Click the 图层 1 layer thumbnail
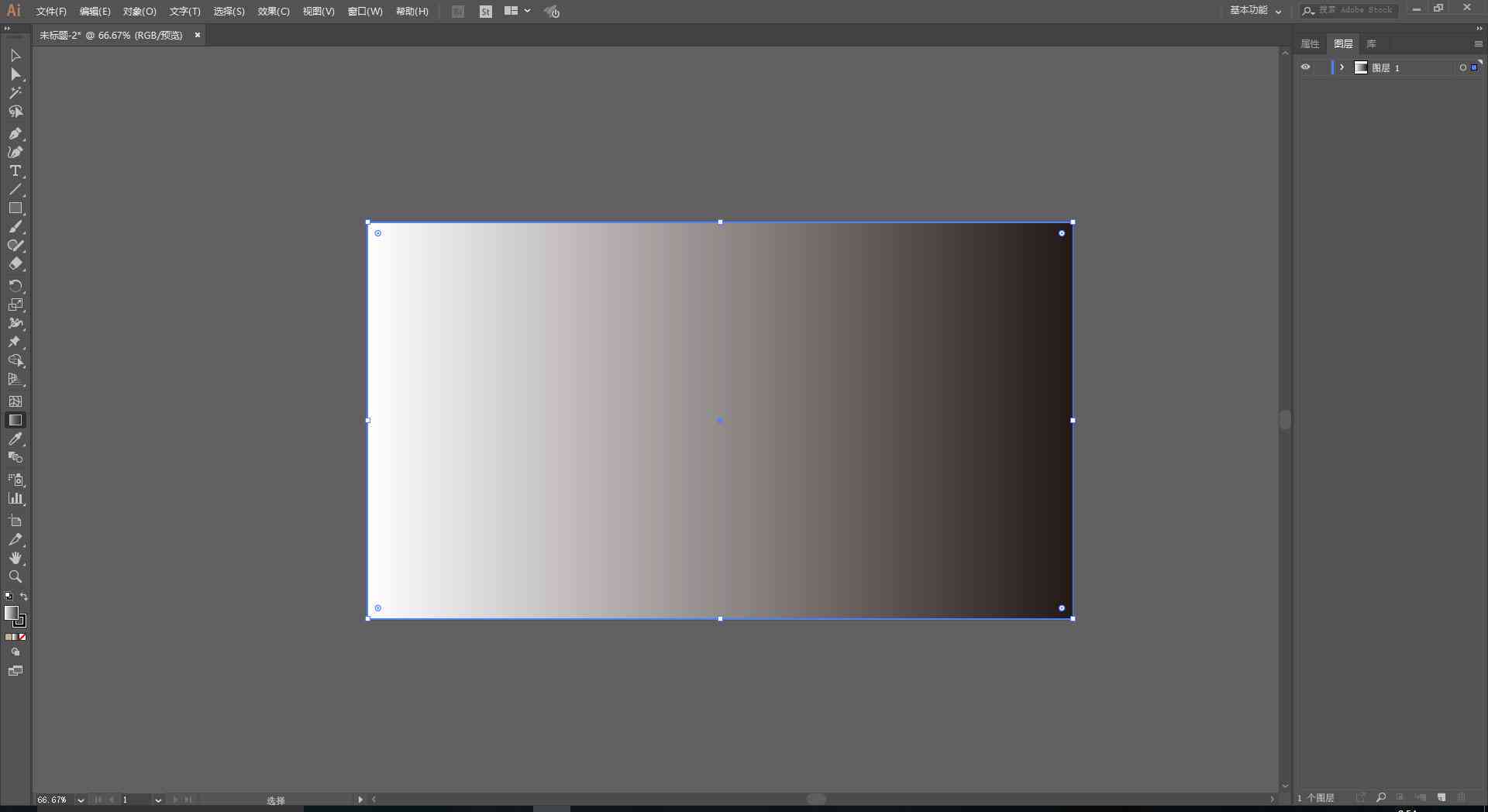Screen dimensions: 1488x812 [x=1361, y=67]
